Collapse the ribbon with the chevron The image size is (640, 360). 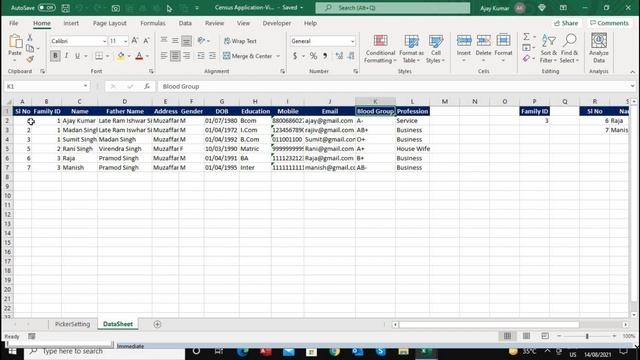click(632, 71)
